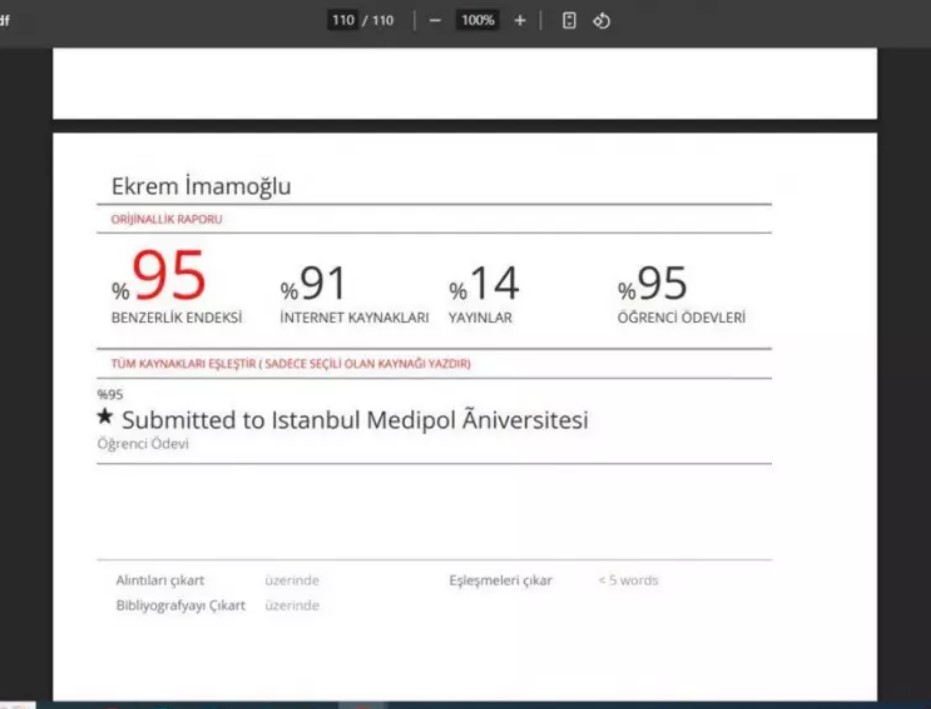Click the Bibliyografyayı Çıkart setting label
Screen dimensions: 931x709
(x=180, y=605)
